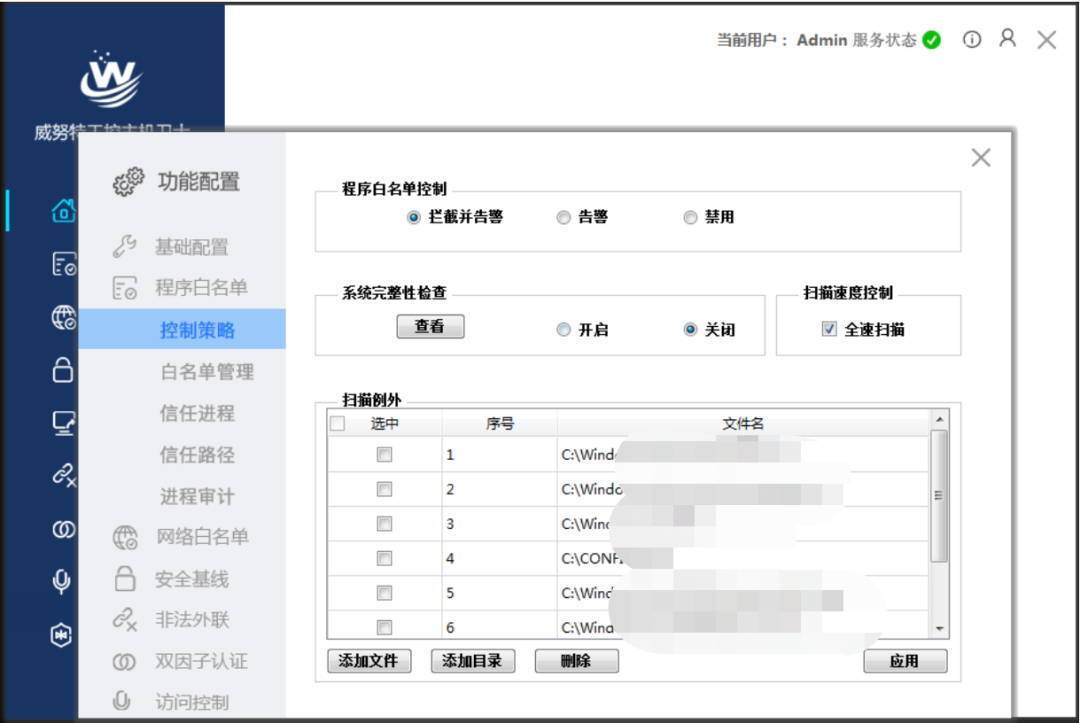Viewport: 1080px width, 723px height.
Task: Click the 删除 button
Action: pos(577,661)
